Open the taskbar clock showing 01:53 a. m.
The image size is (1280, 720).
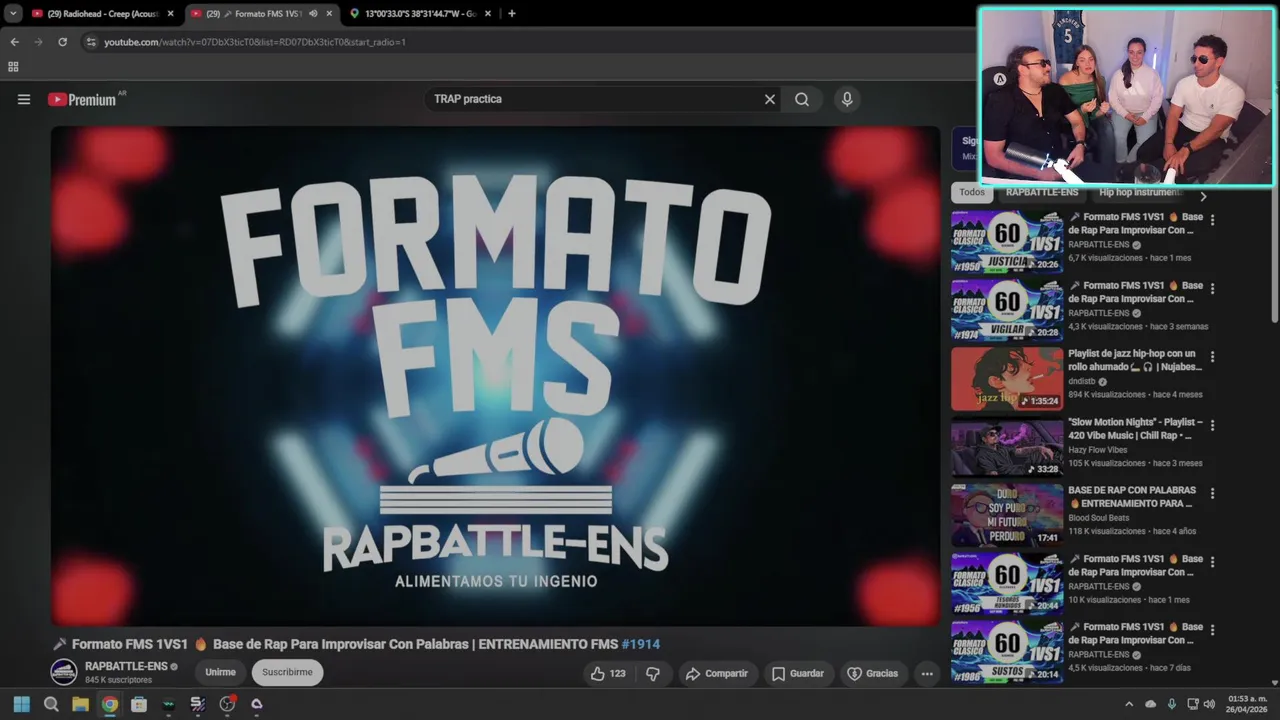click(x=1247, y=704)
